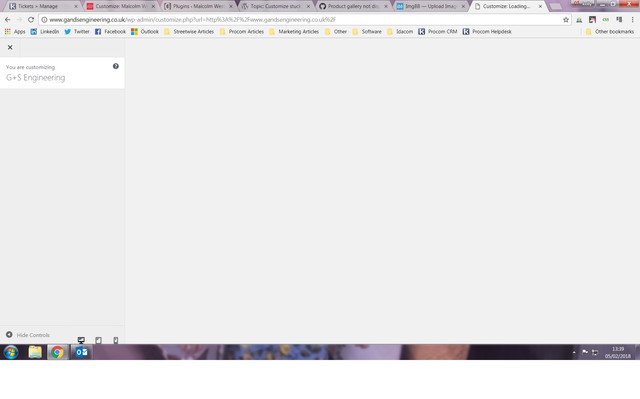Close the Customize: Loading tab
This screenshot has height=399, width=640.
pos(540,6)
